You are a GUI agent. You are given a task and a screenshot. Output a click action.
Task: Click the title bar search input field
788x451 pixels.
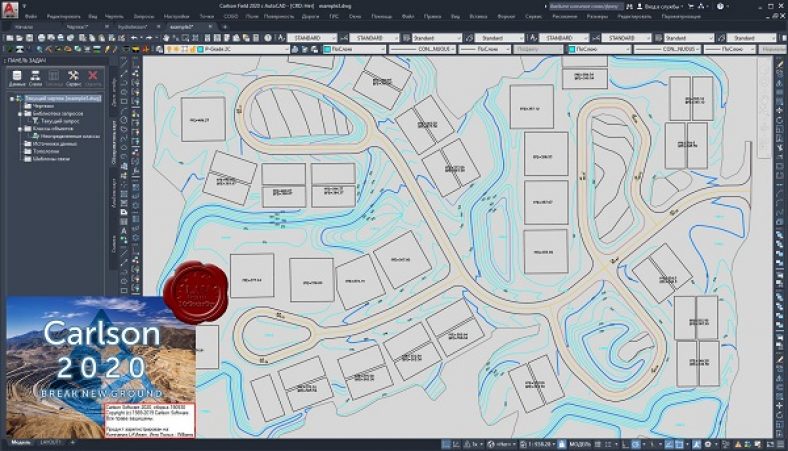coord(584,7)
